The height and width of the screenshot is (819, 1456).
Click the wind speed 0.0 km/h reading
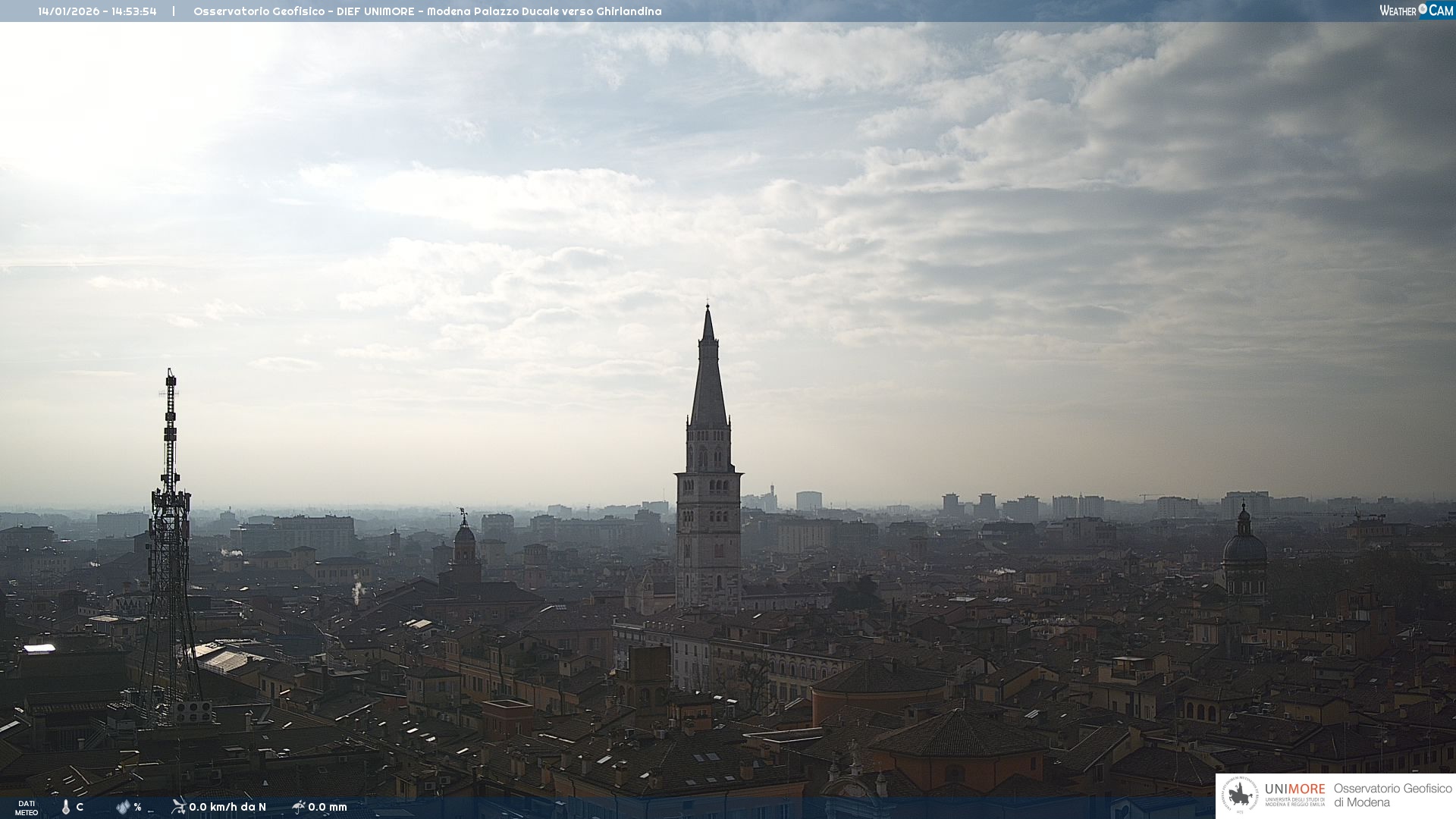[x=227, y=807]
